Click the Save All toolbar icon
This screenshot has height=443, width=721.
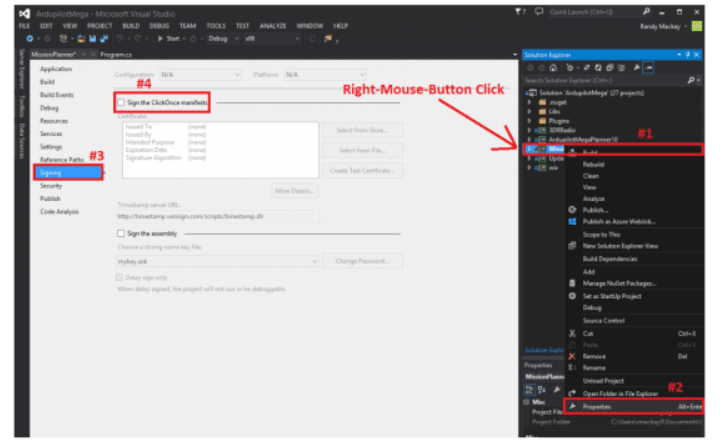point(104,39)
